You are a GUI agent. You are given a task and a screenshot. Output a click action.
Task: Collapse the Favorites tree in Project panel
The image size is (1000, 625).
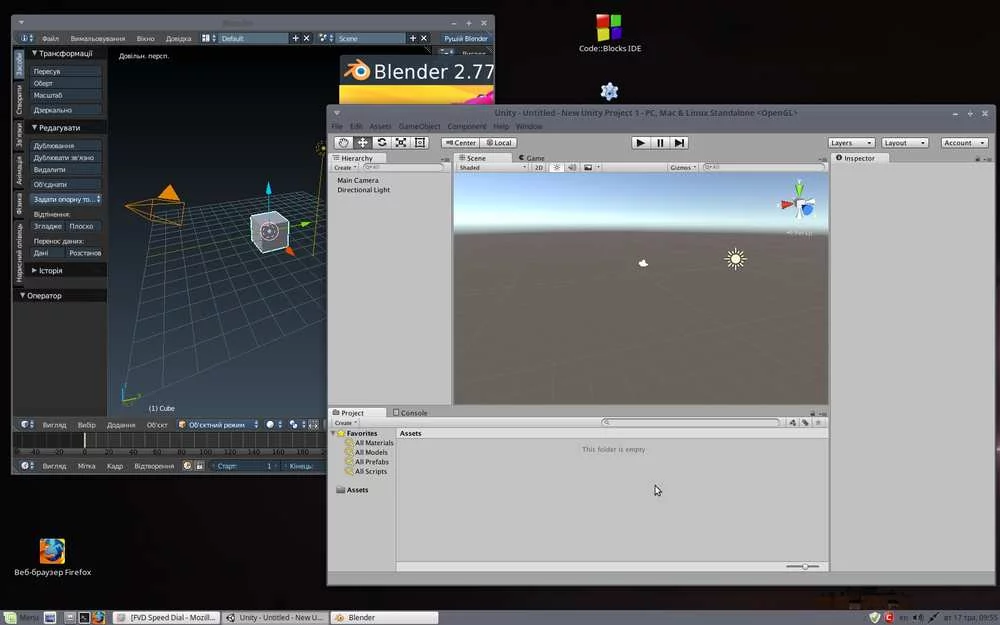click(334, 433)
